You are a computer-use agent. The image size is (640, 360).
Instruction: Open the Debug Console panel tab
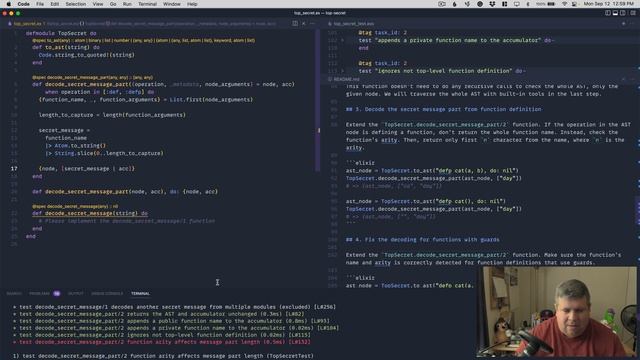pos(107,293)
